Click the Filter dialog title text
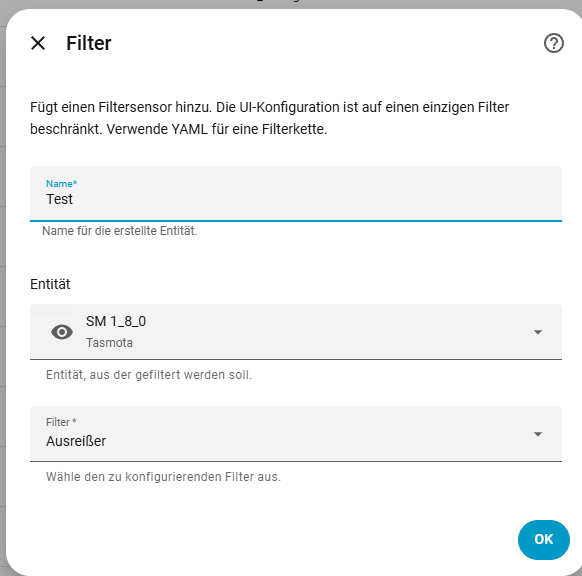 click(x=89, y=43)
